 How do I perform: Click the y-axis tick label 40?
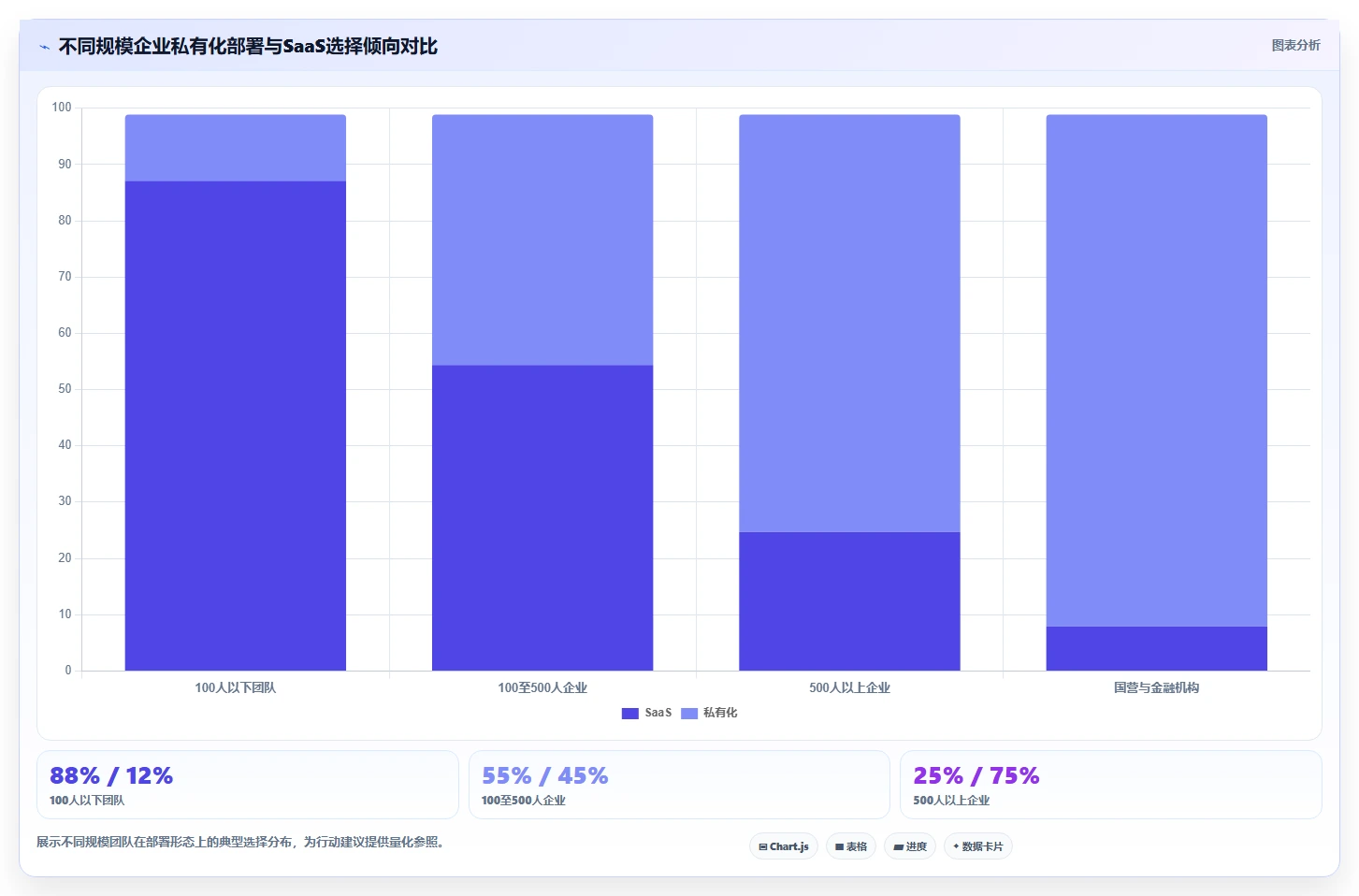pos(65,445)
